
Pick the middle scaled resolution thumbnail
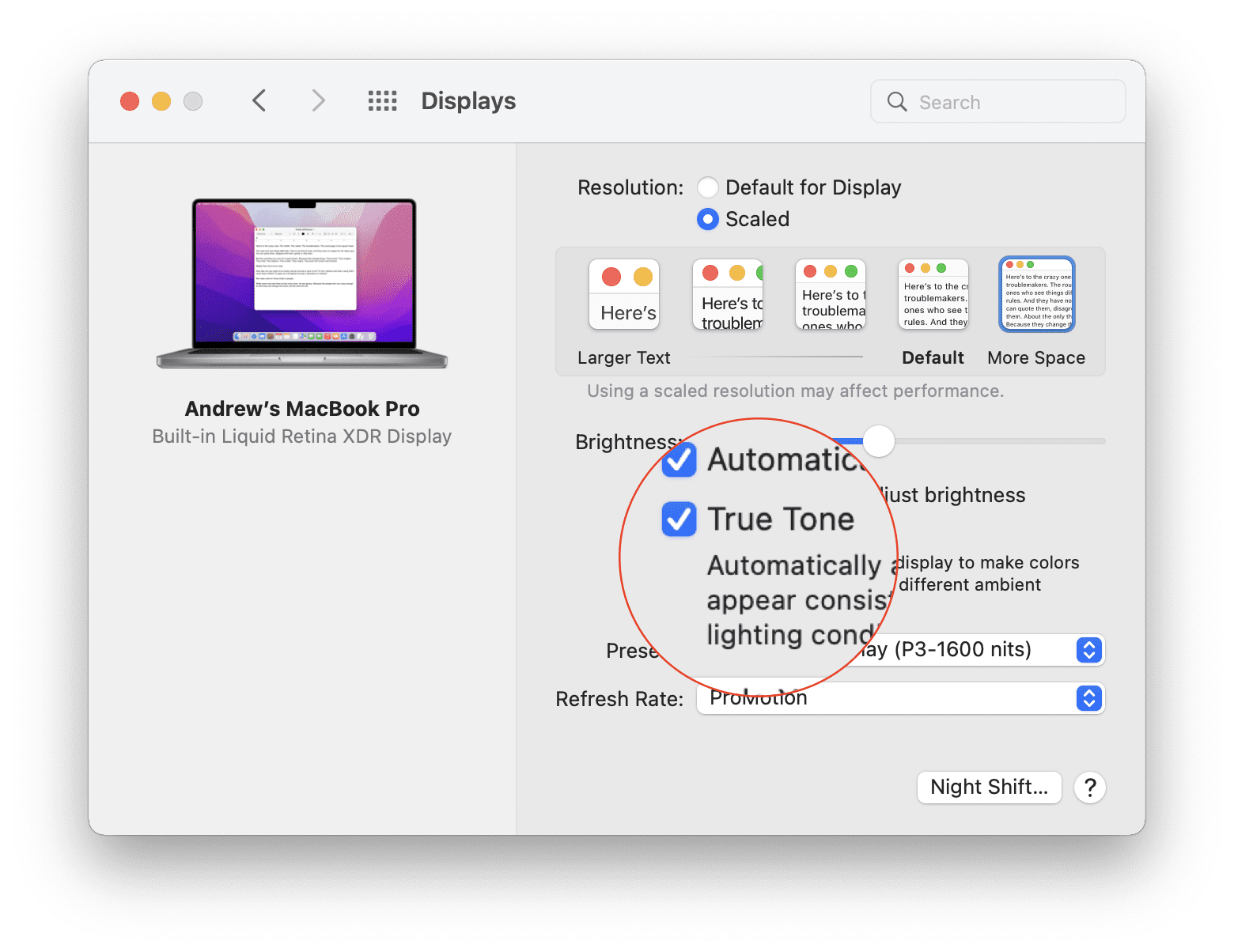831,294
